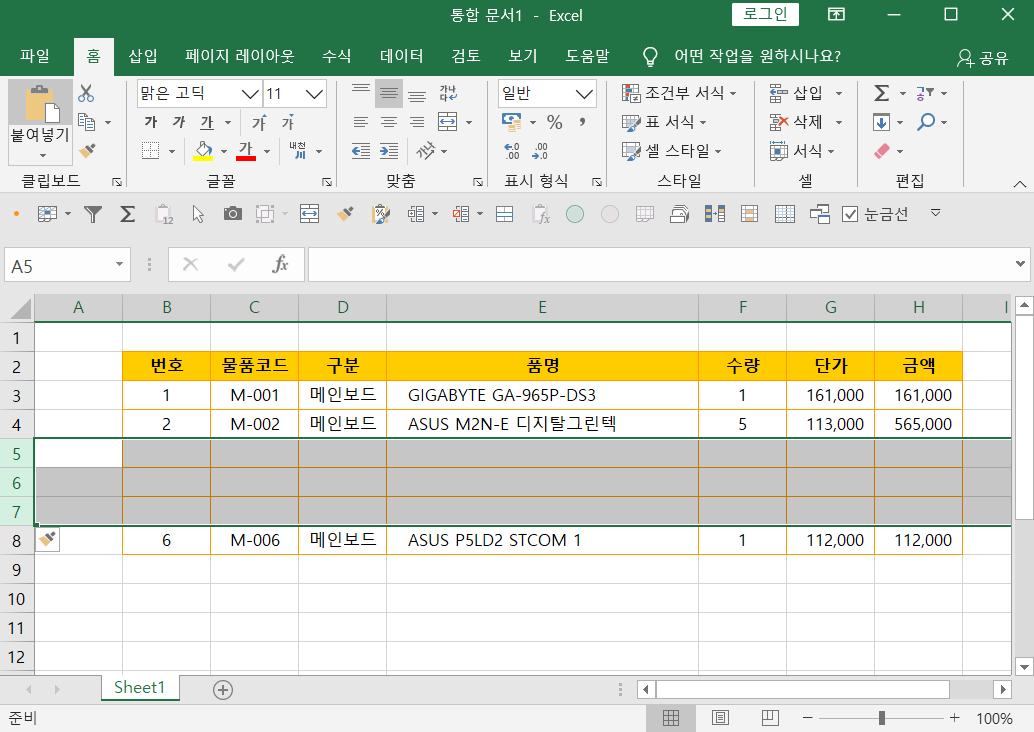Decrease indent button
Image resolution: width=1034 pixels, height=732 pixels.
[x=360, y=151]
